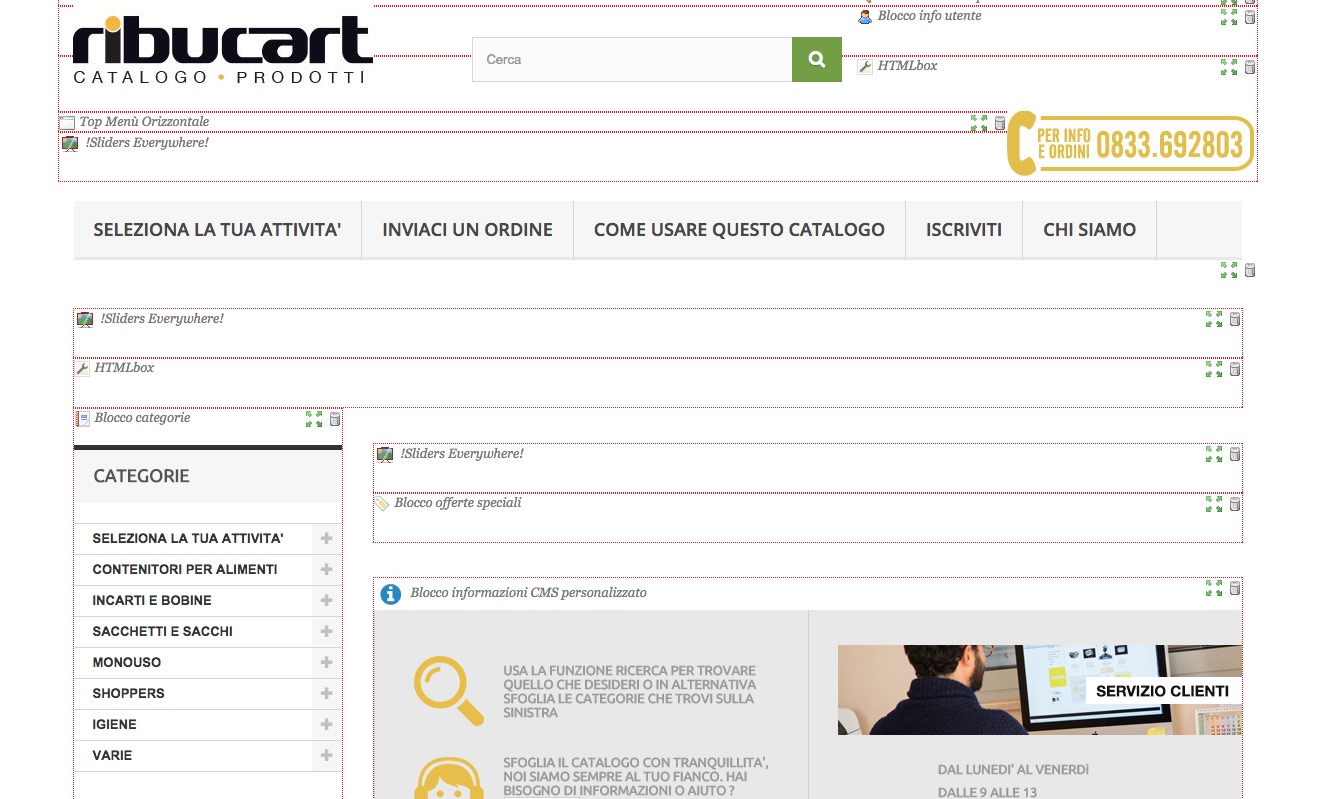Open the ISCRIVITI menu item
The image size is (1335, 799).
point(964,230)
